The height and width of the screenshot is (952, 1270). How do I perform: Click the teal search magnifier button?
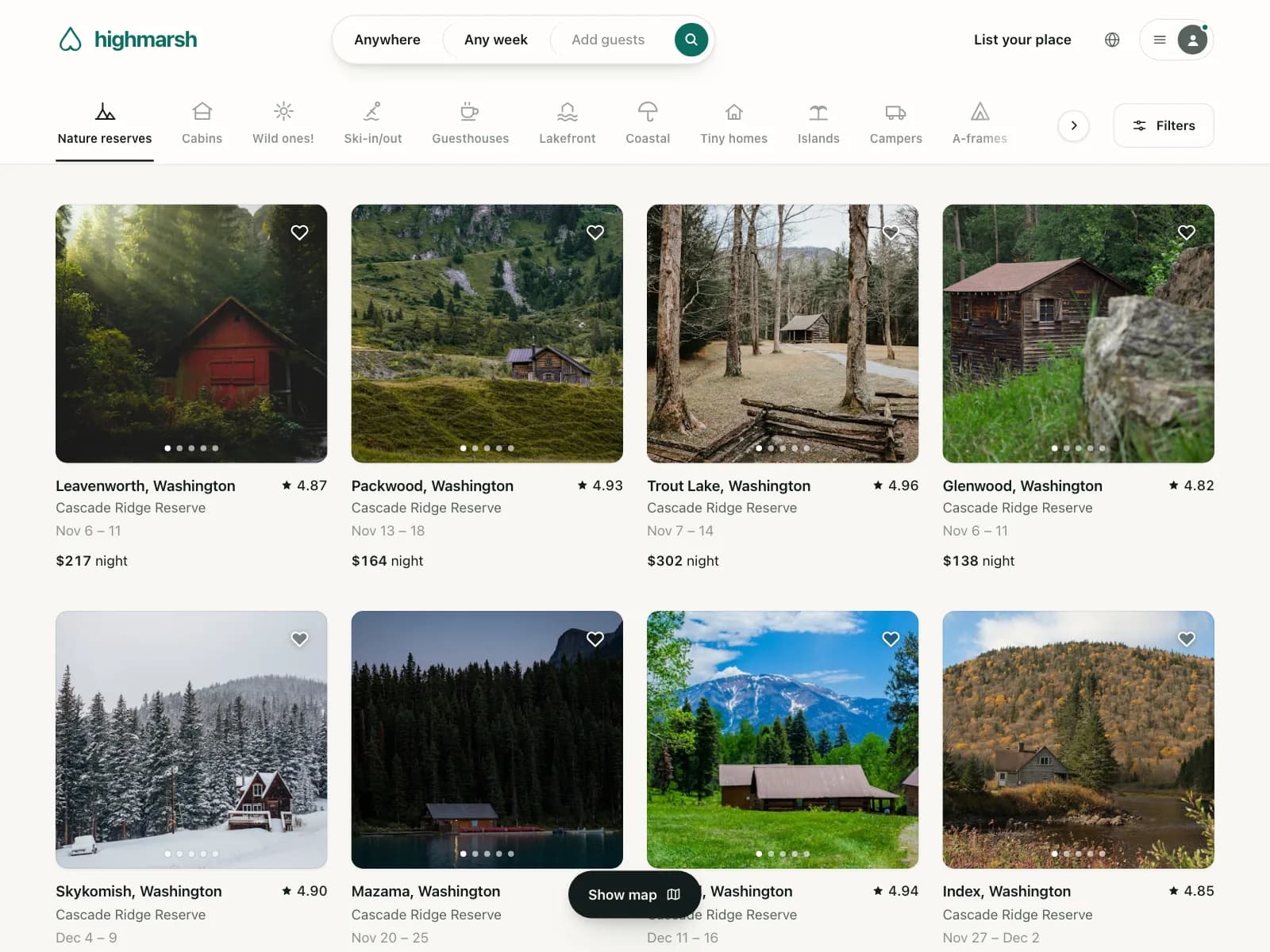691,40
